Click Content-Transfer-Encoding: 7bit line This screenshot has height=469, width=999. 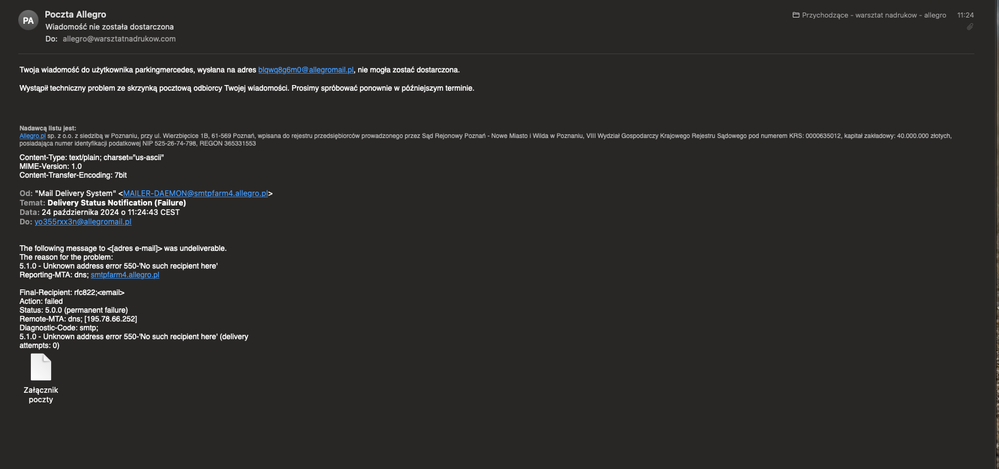click(74, 175)
